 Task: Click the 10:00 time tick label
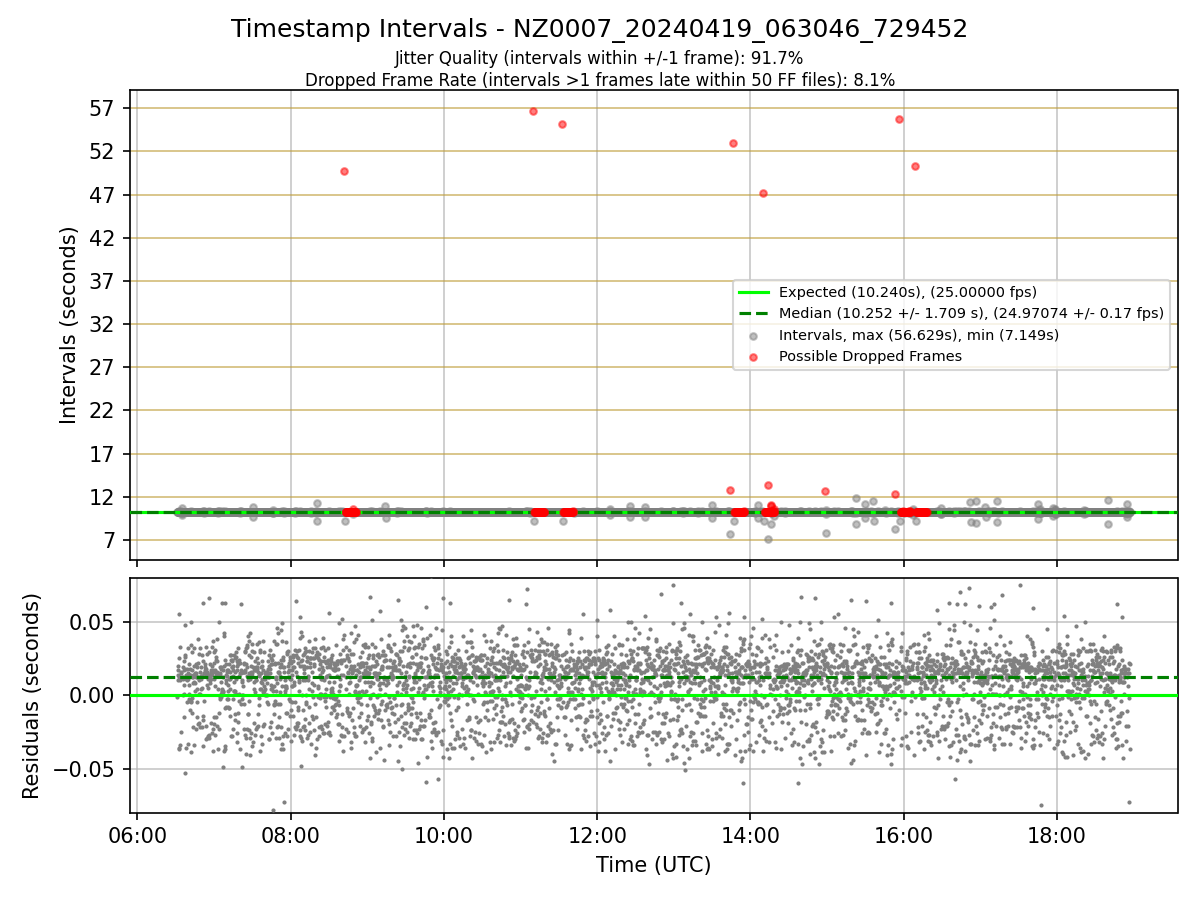point(444,835)
